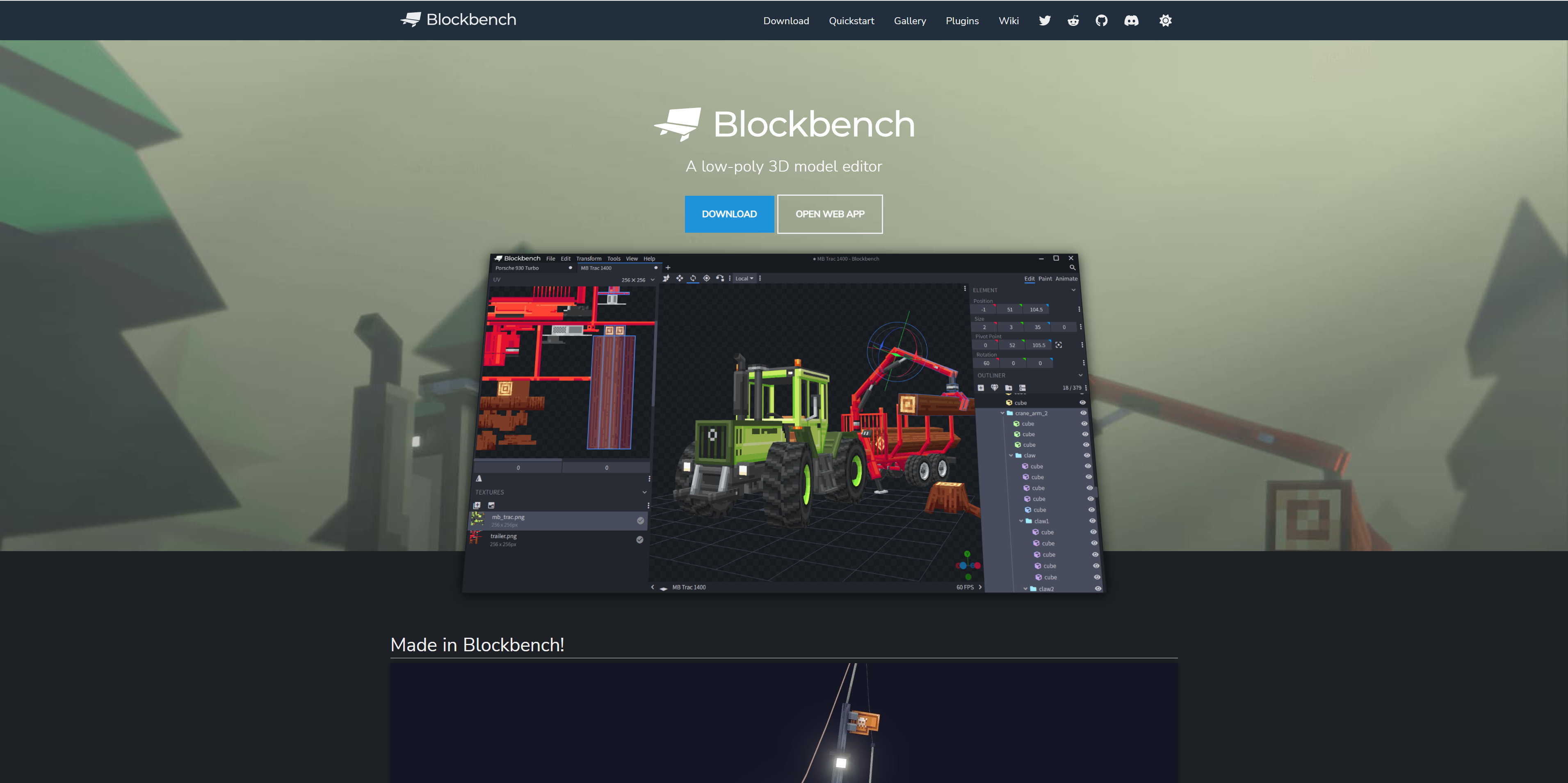Click the Rotation X slider showing 60
Image resolution: width=1568 pixels, height=783 pixels.
(986, 363)
